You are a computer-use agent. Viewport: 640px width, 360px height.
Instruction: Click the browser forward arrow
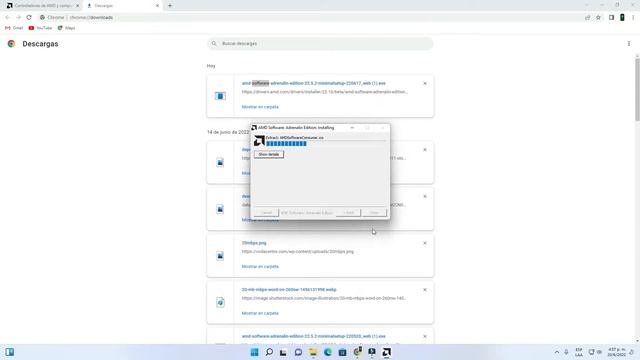[x=18, y=18]
